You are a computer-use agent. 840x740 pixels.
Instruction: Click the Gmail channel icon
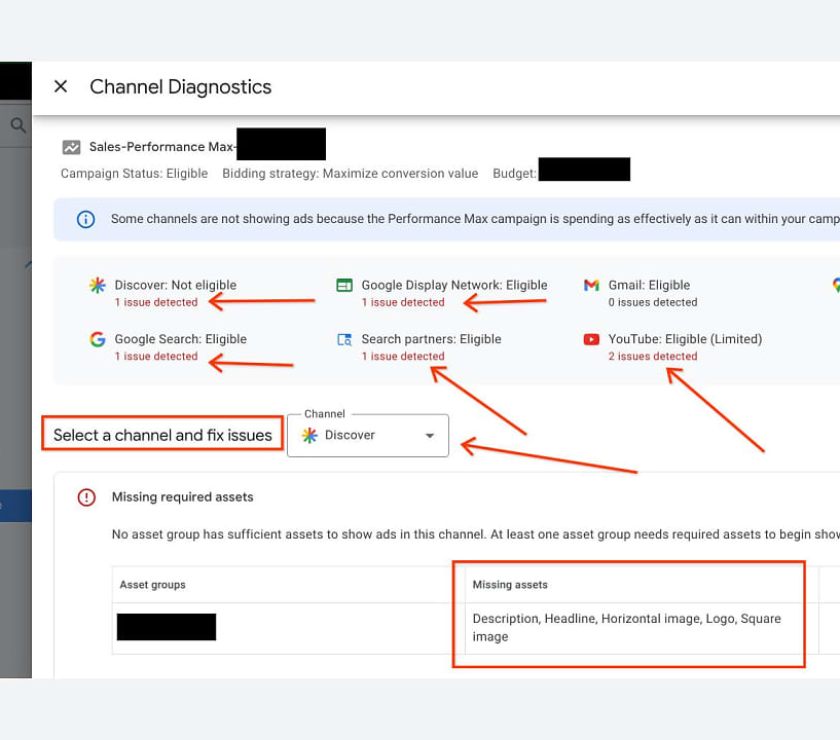tap(591, 285)
